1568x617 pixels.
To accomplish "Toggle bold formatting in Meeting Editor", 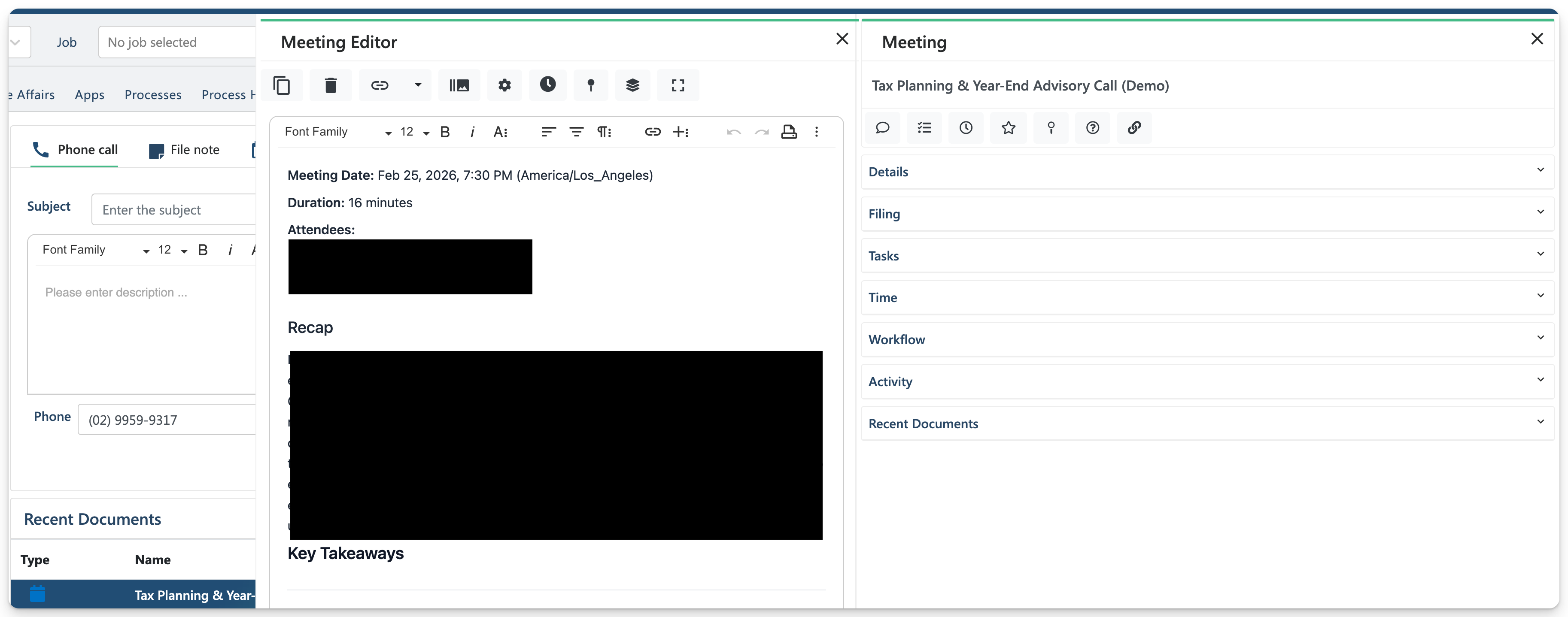I will [445, 132].
